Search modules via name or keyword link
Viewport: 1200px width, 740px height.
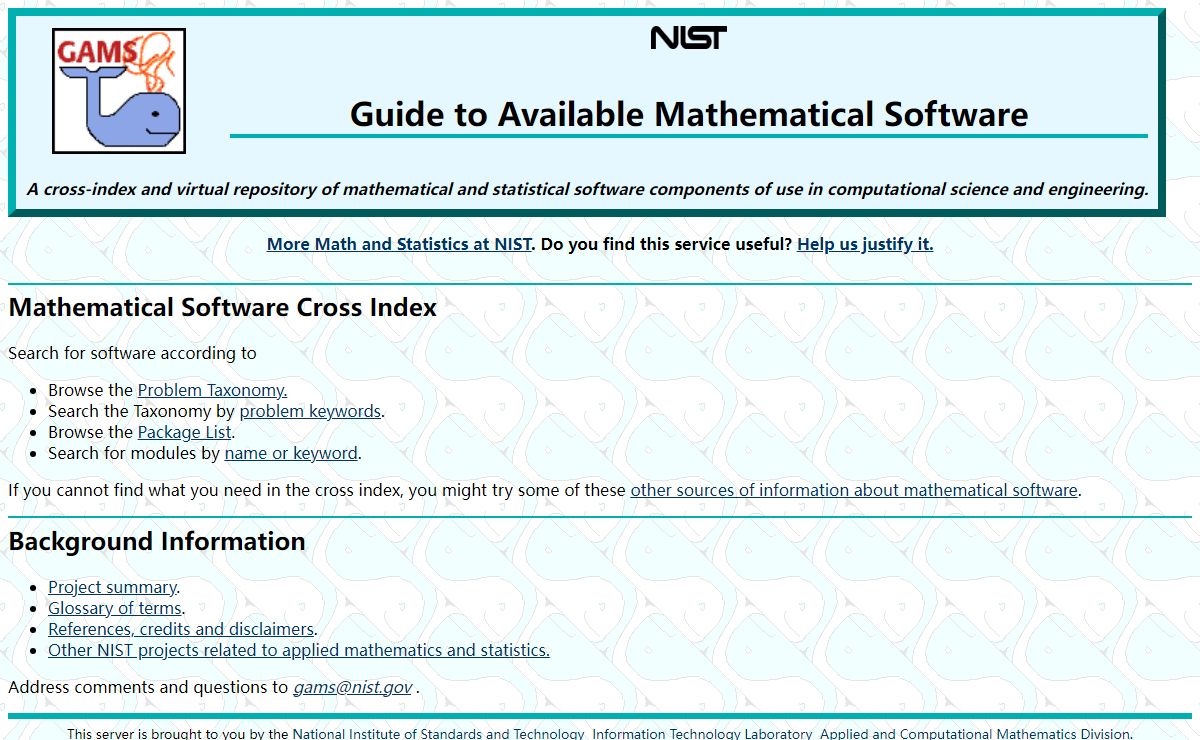point(291,453)
